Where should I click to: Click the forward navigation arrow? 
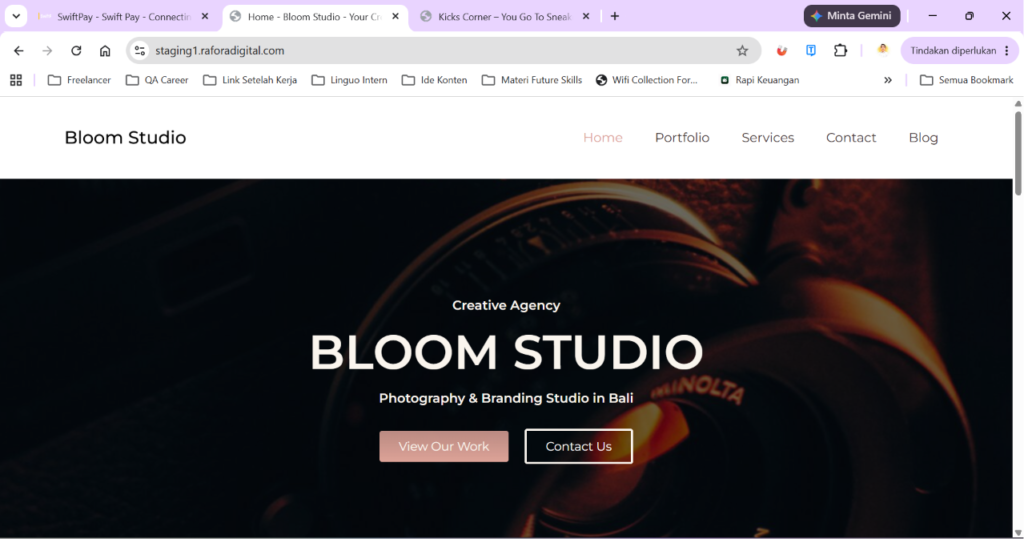(x=47, y=50)
